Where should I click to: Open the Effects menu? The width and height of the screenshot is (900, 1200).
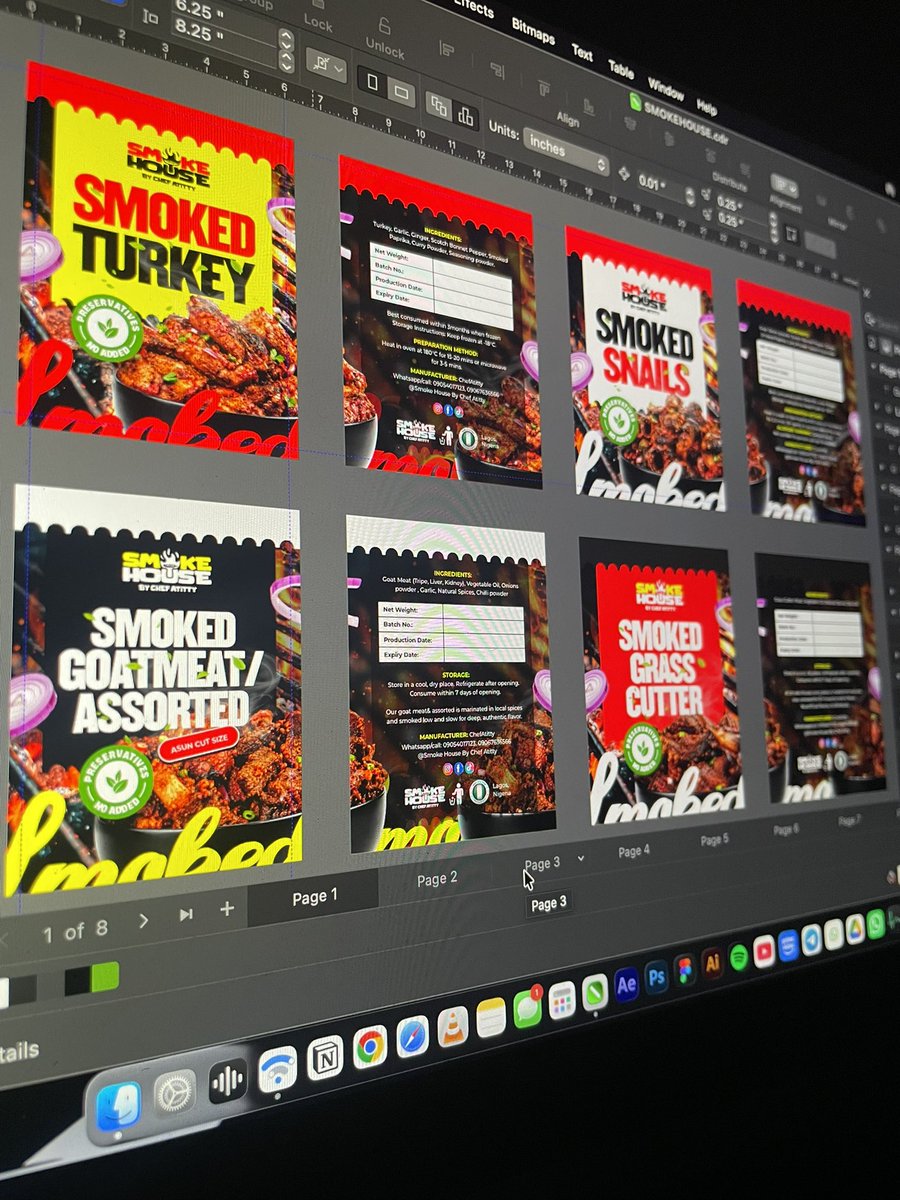(473, 8)
